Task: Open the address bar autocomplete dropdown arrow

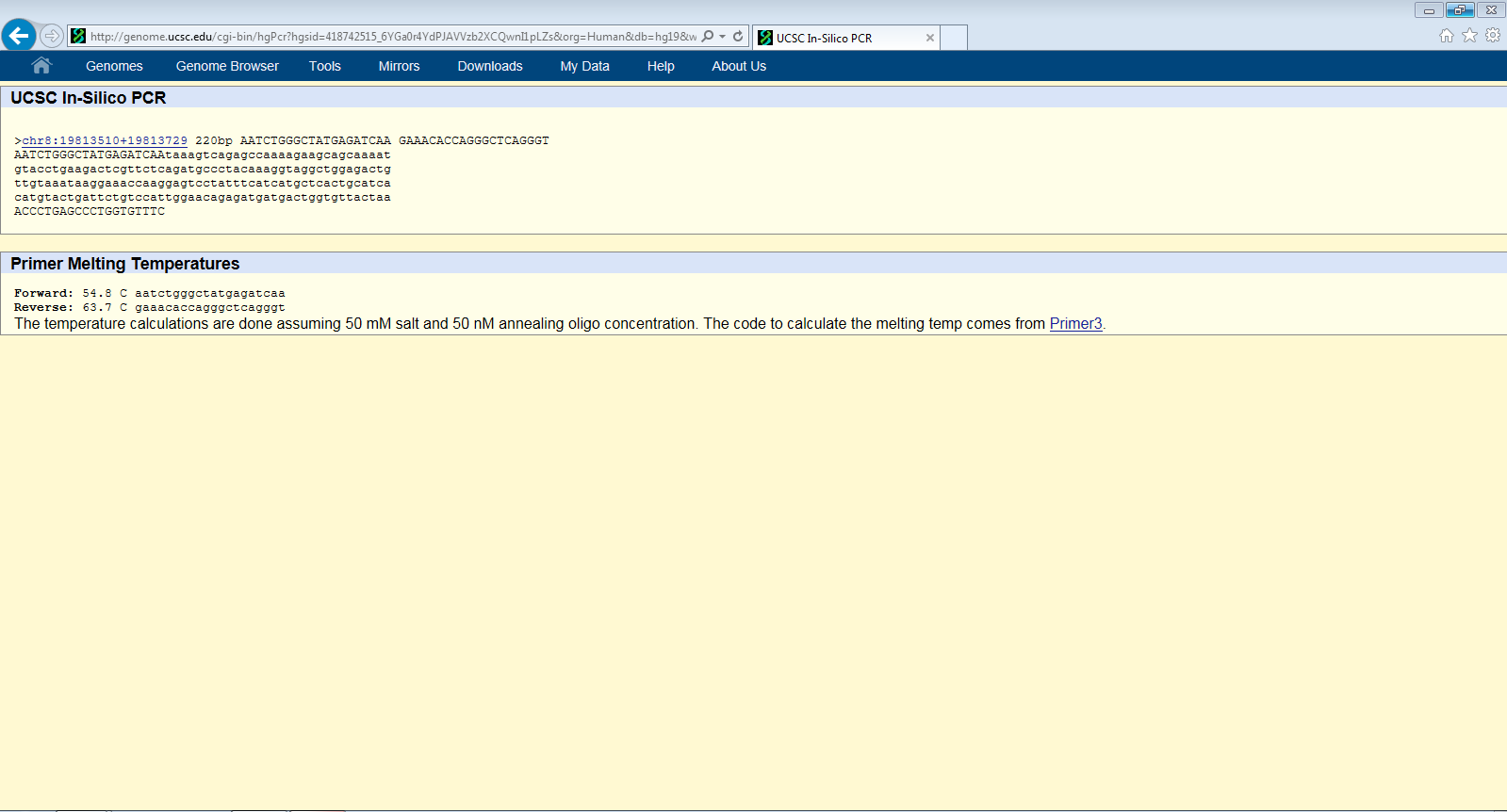Action: (x=722, y=37)
